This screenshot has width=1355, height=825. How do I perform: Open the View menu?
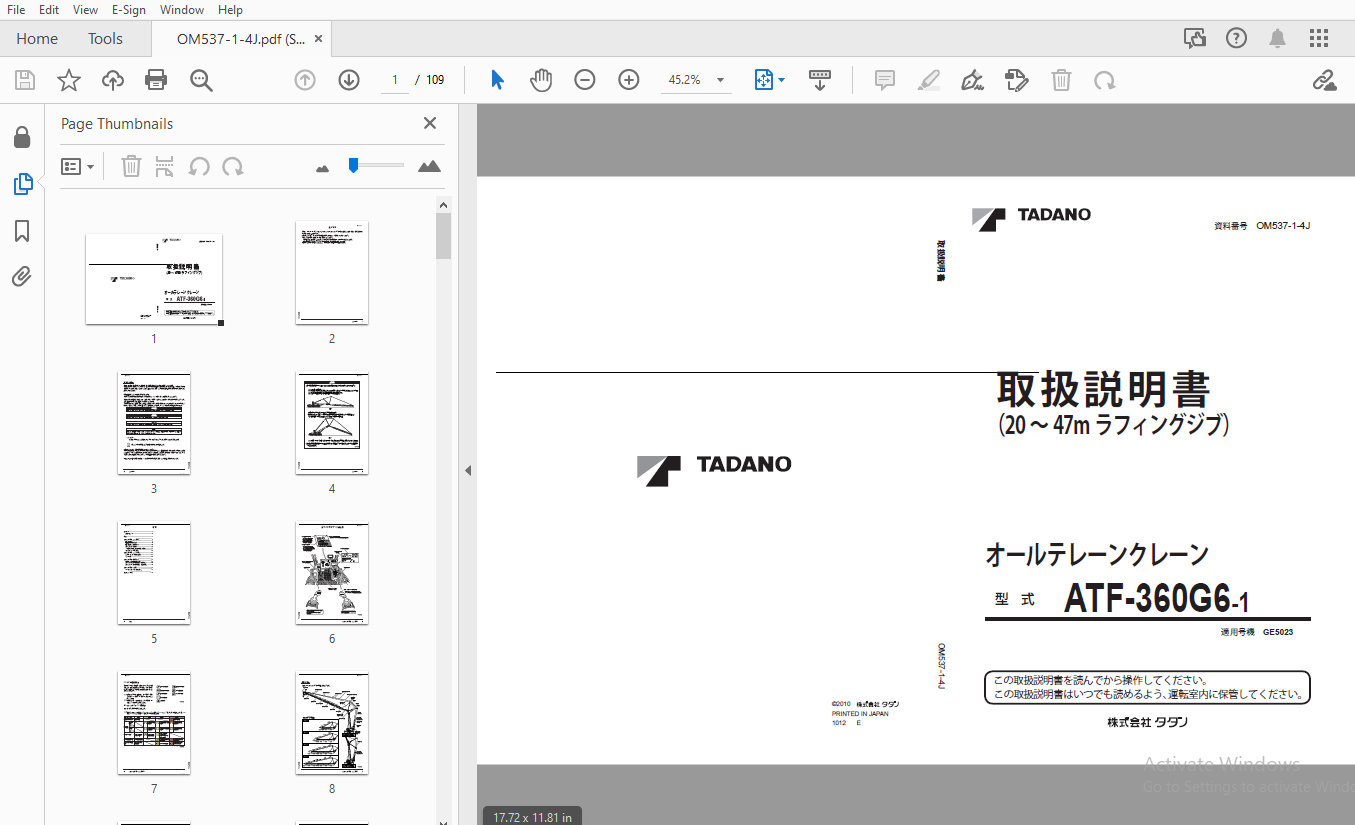tap(85, 9)
